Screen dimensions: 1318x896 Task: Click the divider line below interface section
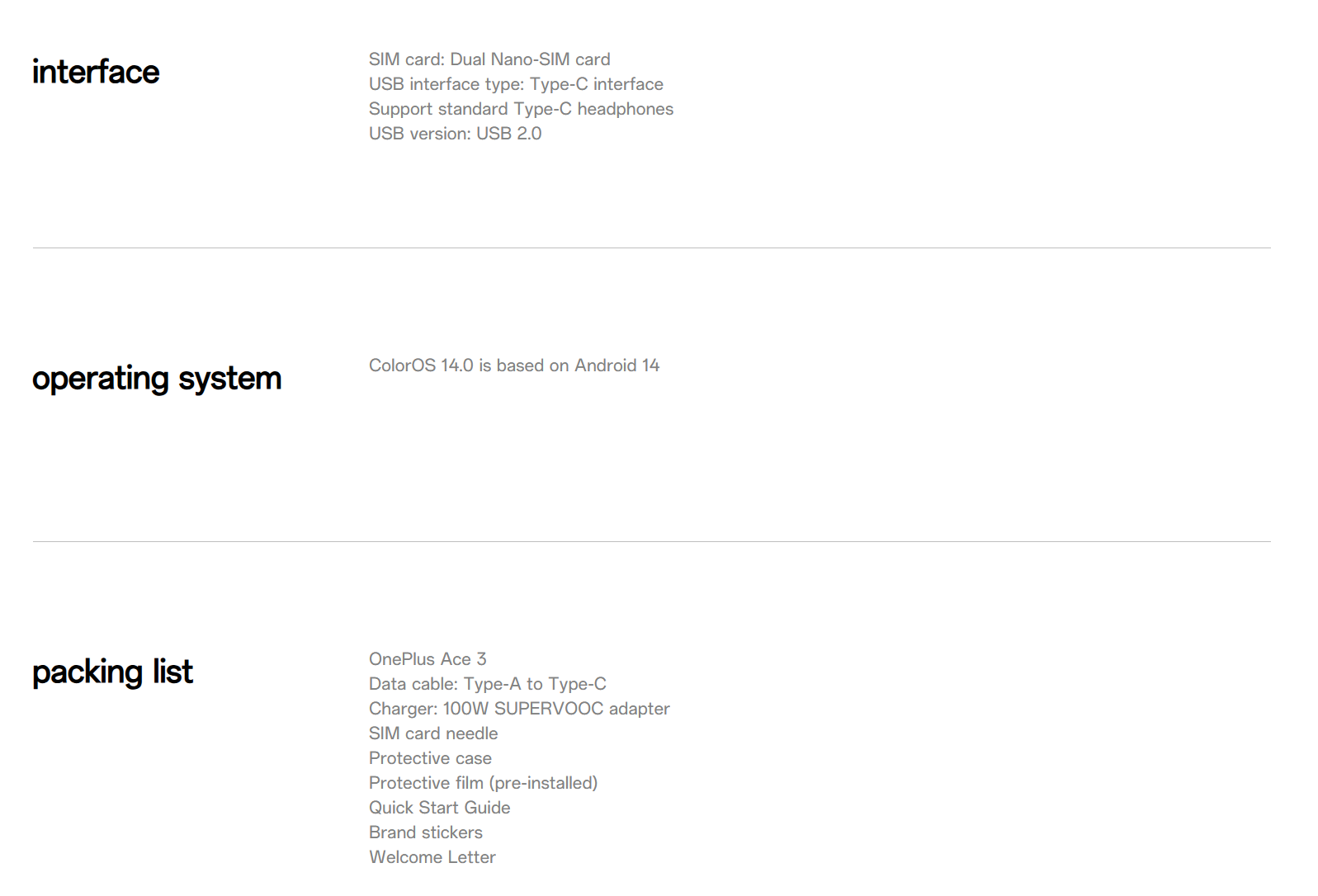tap(651, 248)
